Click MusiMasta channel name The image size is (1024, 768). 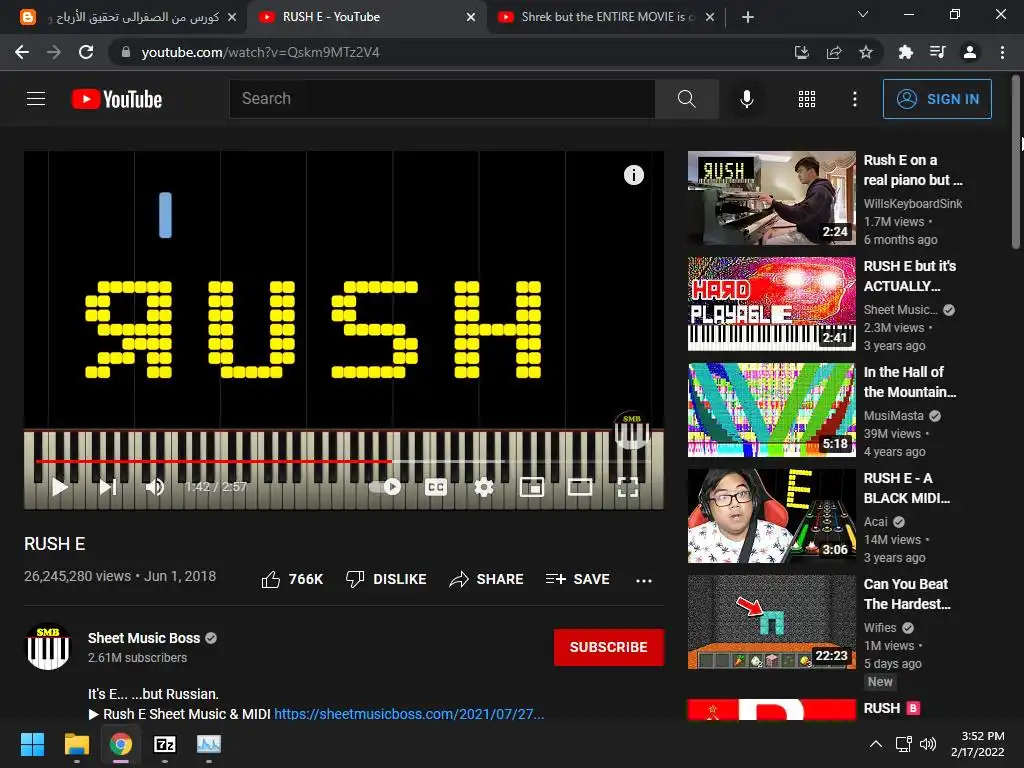click(893, 416)
